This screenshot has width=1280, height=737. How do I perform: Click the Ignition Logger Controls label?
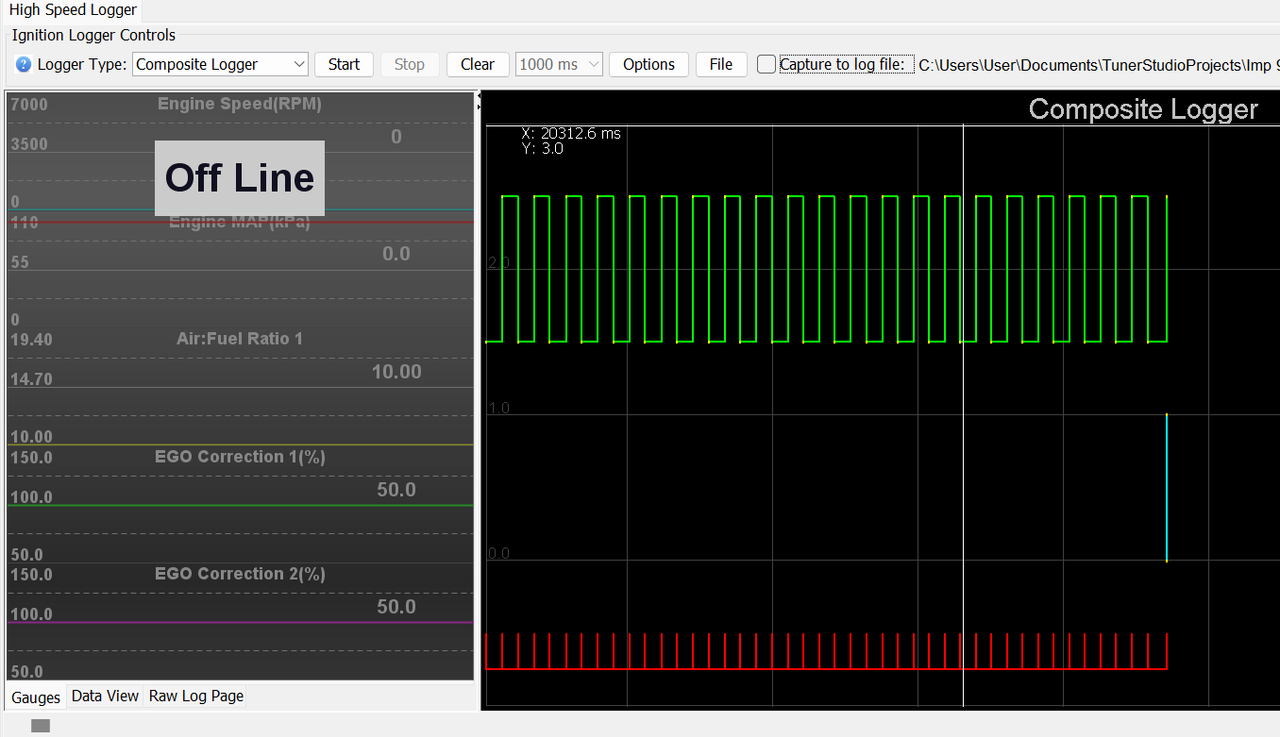click(94, 35)
